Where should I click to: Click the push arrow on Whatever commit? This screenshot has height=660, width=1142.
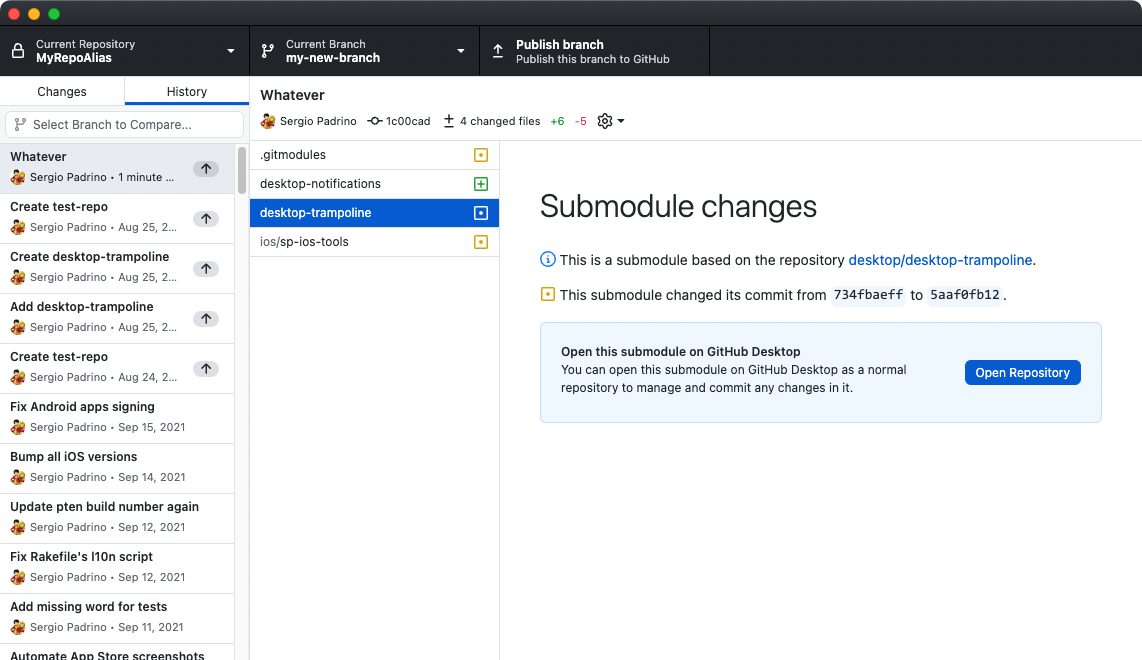(x=206, y=168)
